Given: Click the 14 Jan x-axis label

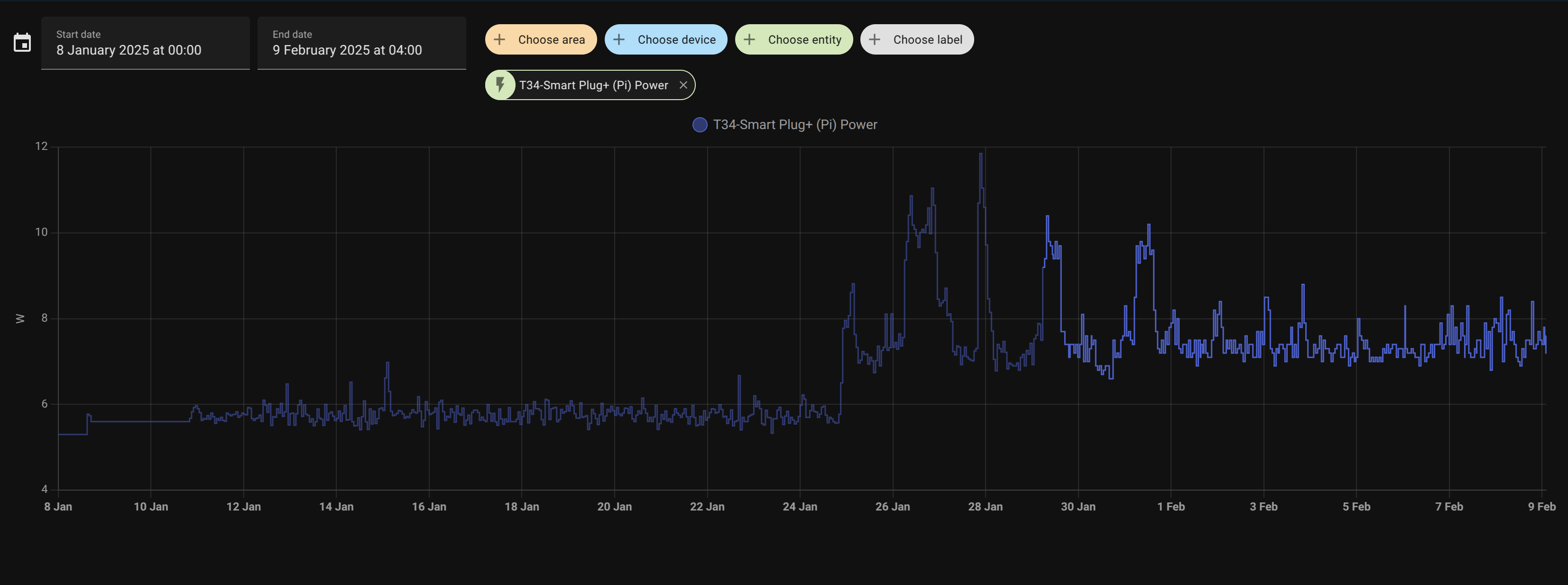Looking at the screenshot, I should [x=336, y=506].
